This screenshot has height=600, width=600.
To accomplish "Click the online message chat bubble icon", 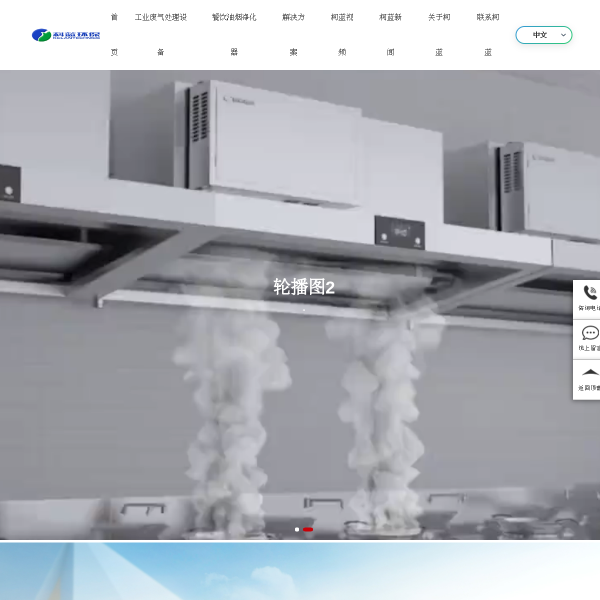I will [590, 333].
